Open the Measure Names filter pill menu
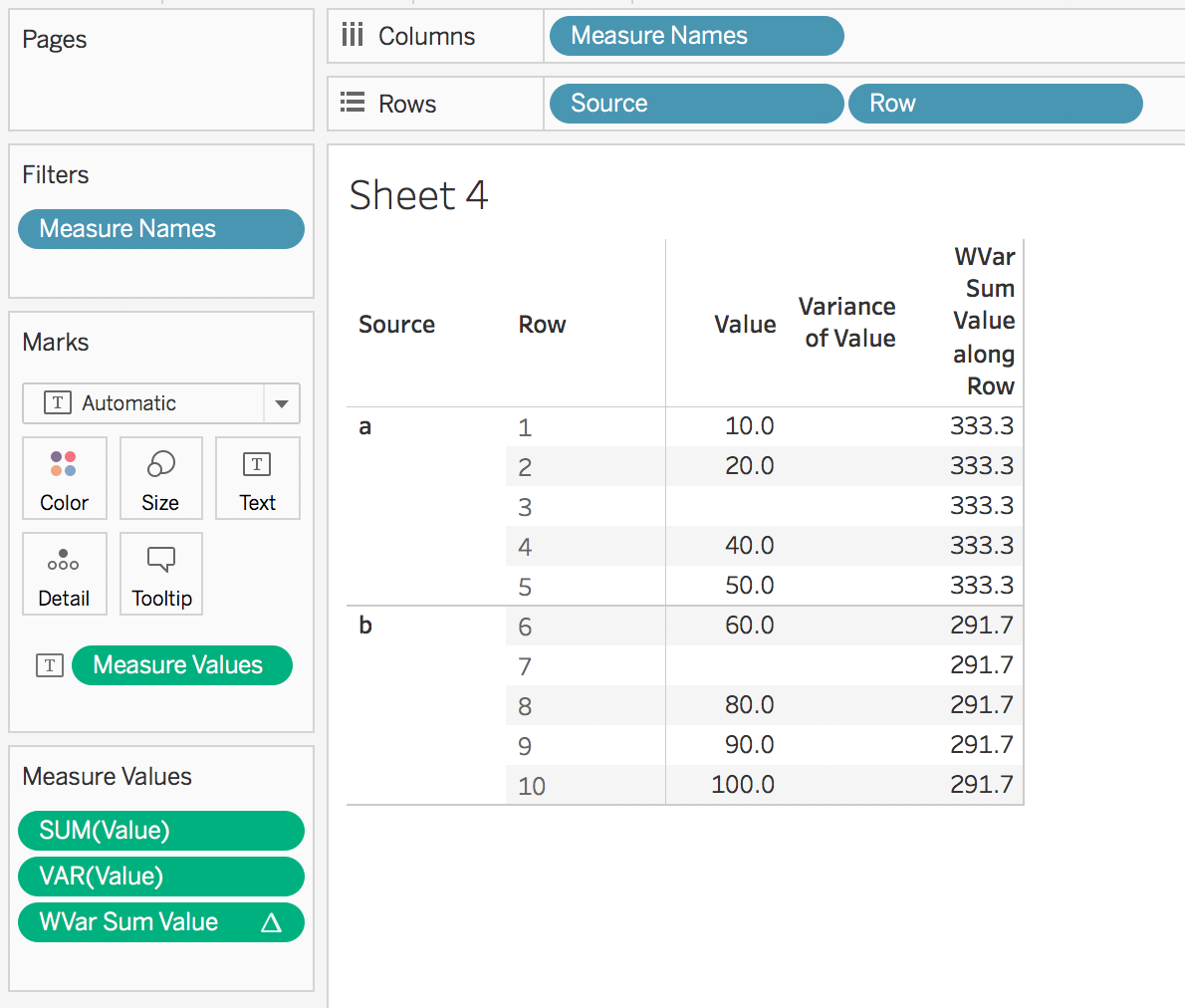Image resolution: width=1185 pixels, height=1008 pixels. 160,229
